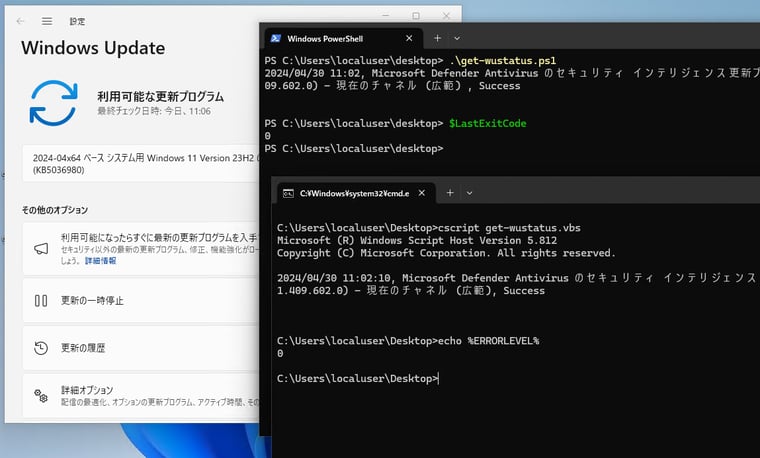This screenshot has height=458, width=760.
Task: Click the Windows Update sync arrows icon
Action: tap(53, 103)
